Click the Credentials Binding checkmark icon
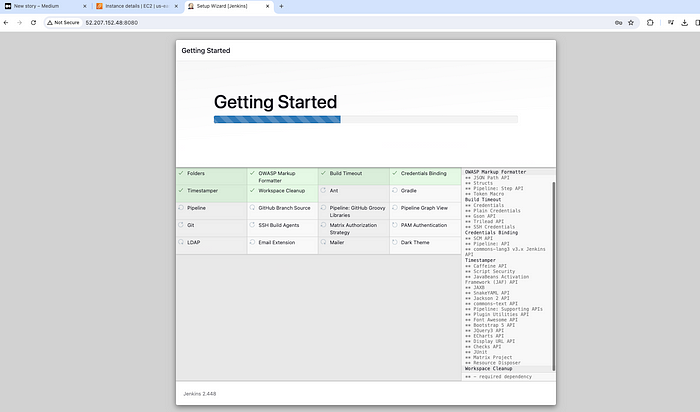Viewport: 700px width, 412px height. [x=395, y=173]
